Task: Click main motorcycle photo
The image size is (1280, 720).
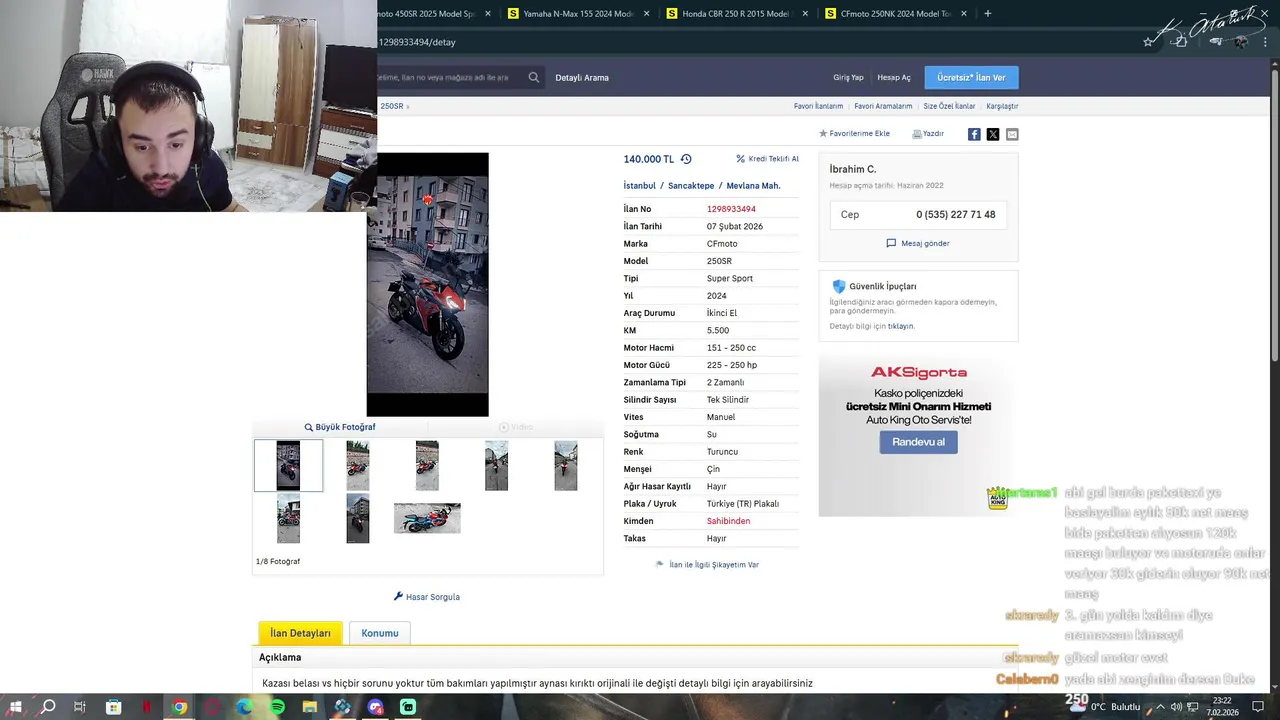Action: [427, 284]
